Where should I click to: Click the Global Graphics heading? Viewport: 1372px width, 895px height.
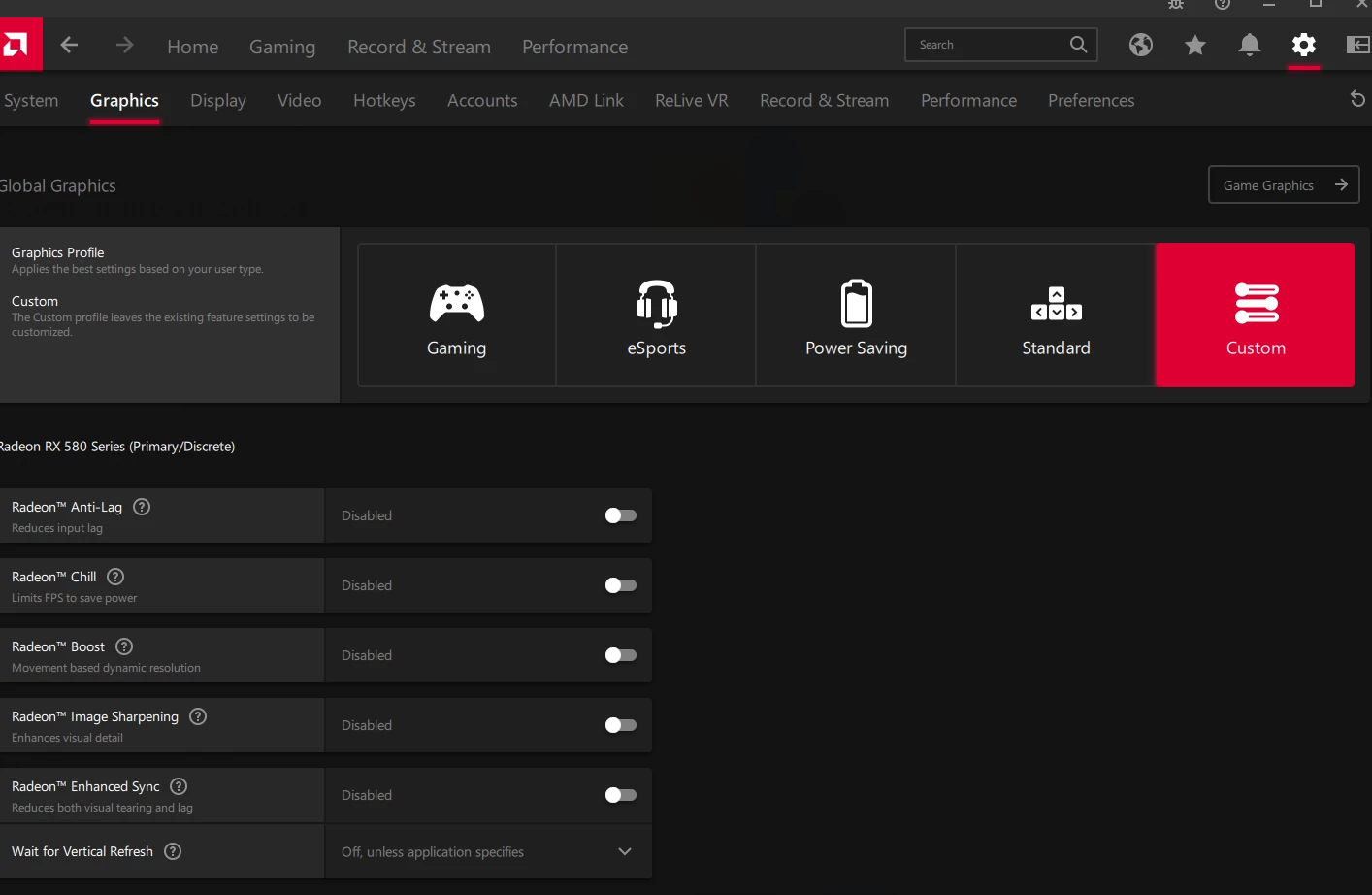(x=58, y=185)
